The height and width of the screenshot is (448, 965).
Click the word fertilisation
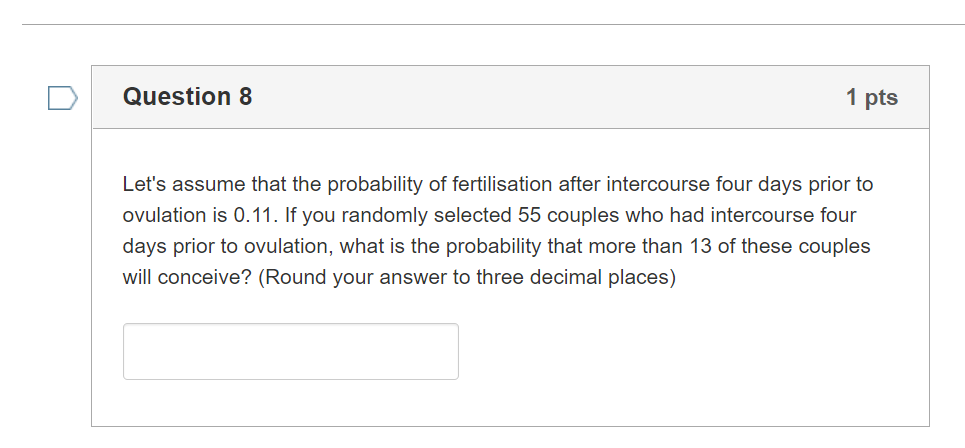pos(502,184)
